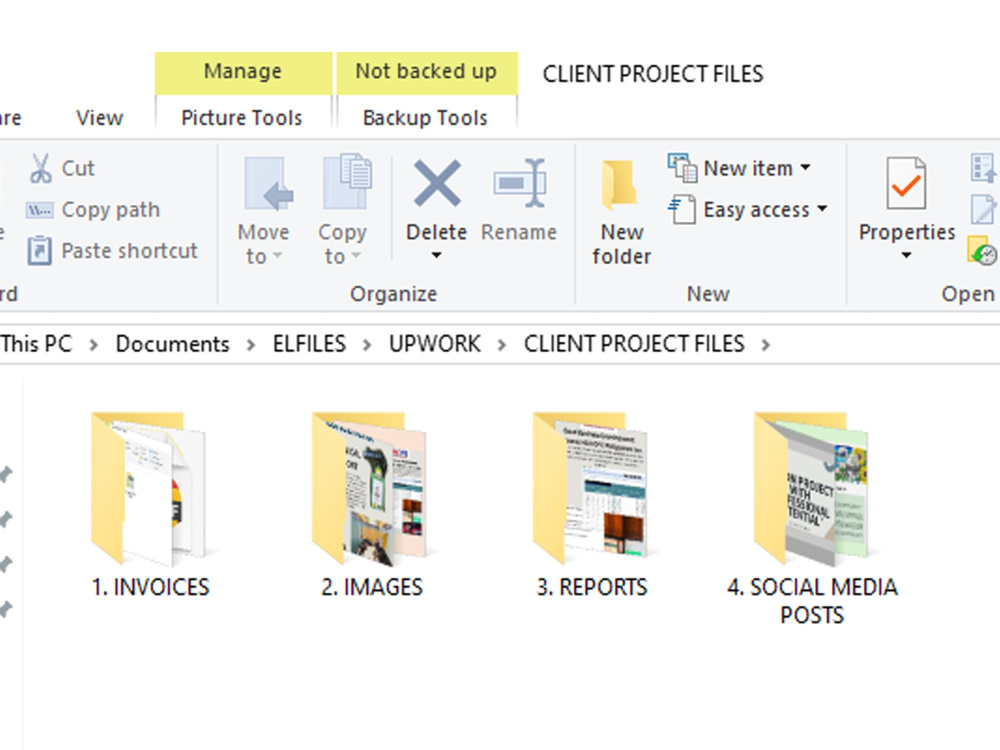Expand chevron after Documents in address bar
1000x750 pixels.
click(251, 345)
